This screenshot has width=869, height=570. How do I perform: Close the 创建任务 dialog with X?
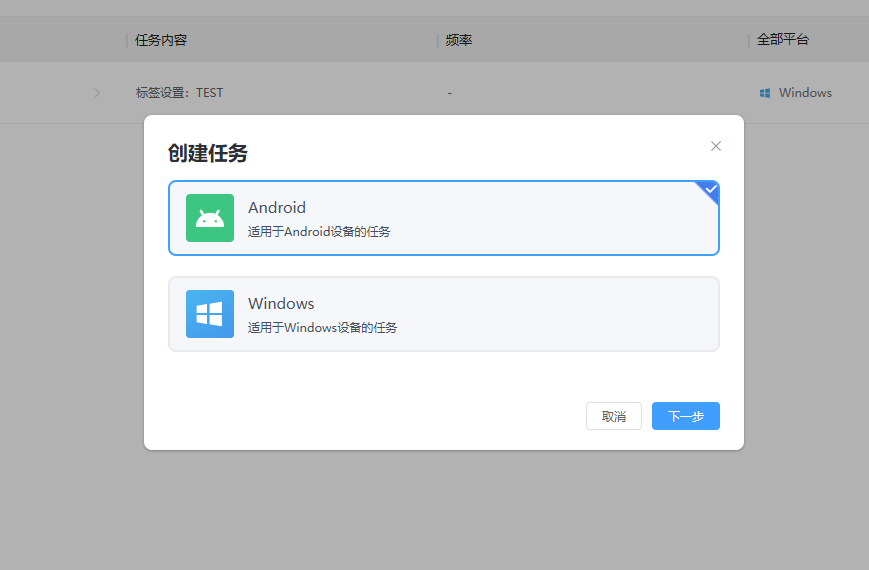tap(715, 146)
